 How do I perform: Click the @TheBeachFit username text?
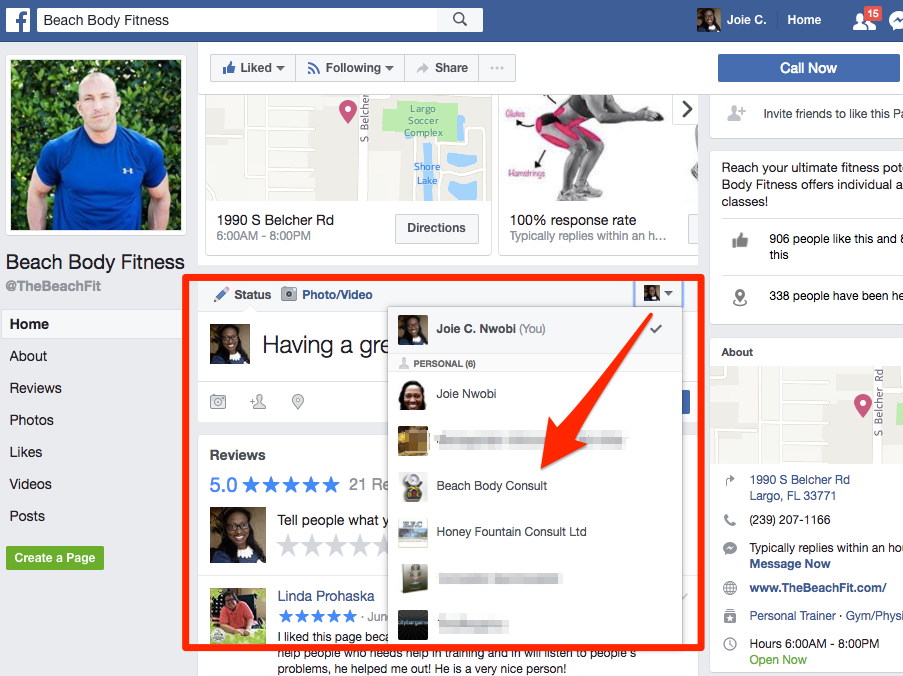[x=53, y=286]
